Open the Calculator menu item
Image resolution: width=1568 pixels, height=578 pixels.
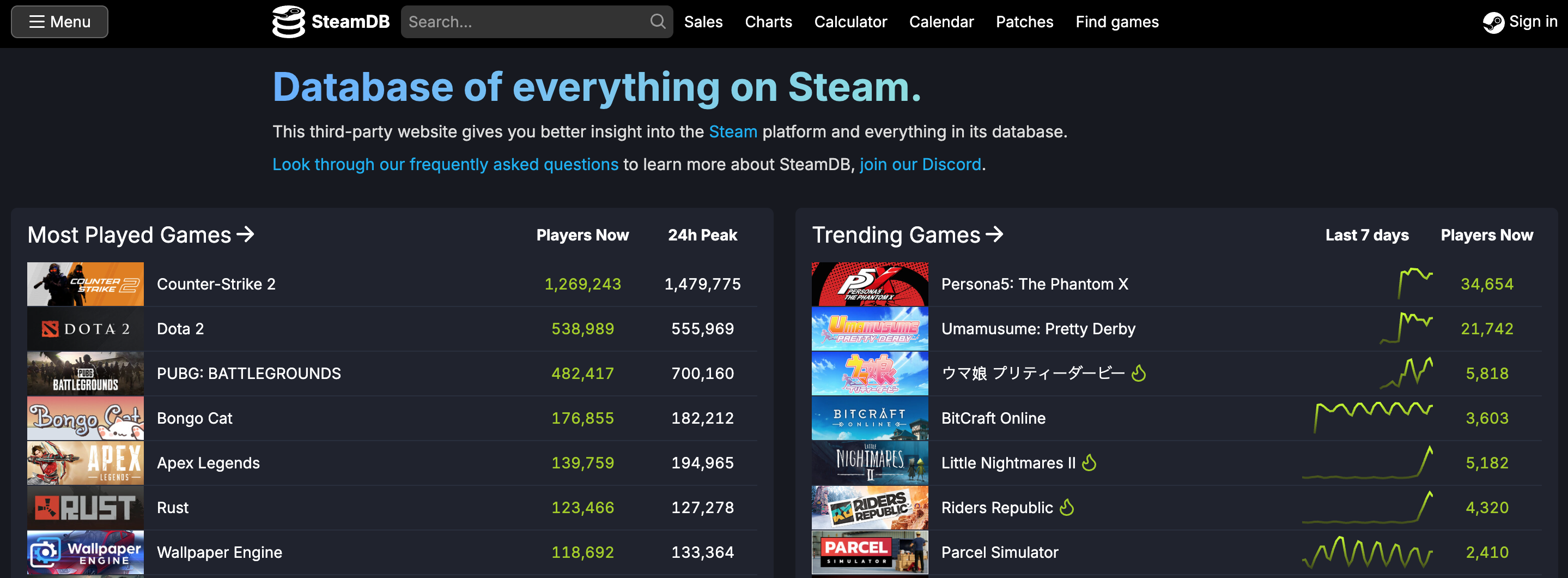click(850, 22)
